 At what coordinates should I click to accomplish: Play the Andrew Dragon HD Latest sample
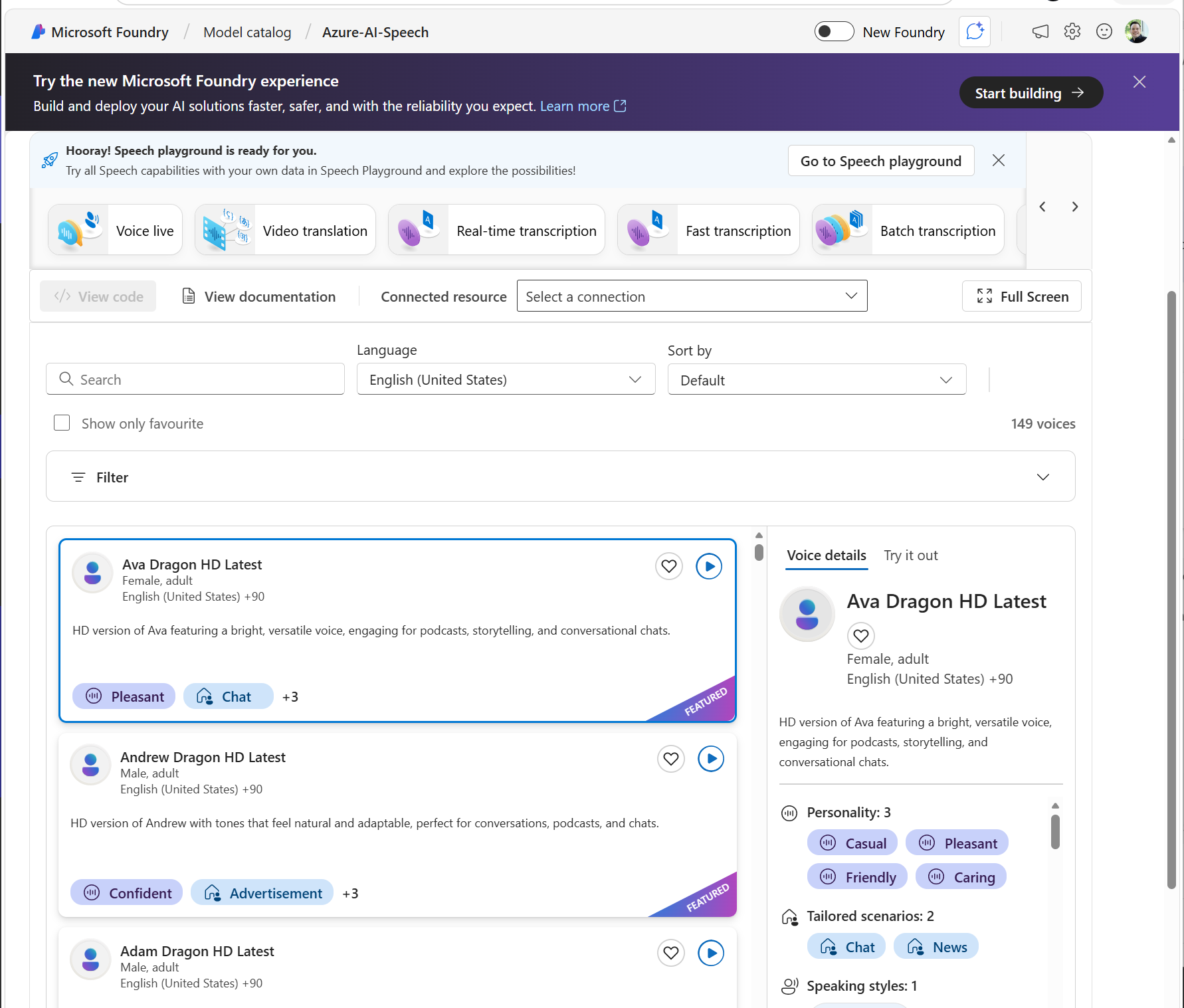point(711,759)
